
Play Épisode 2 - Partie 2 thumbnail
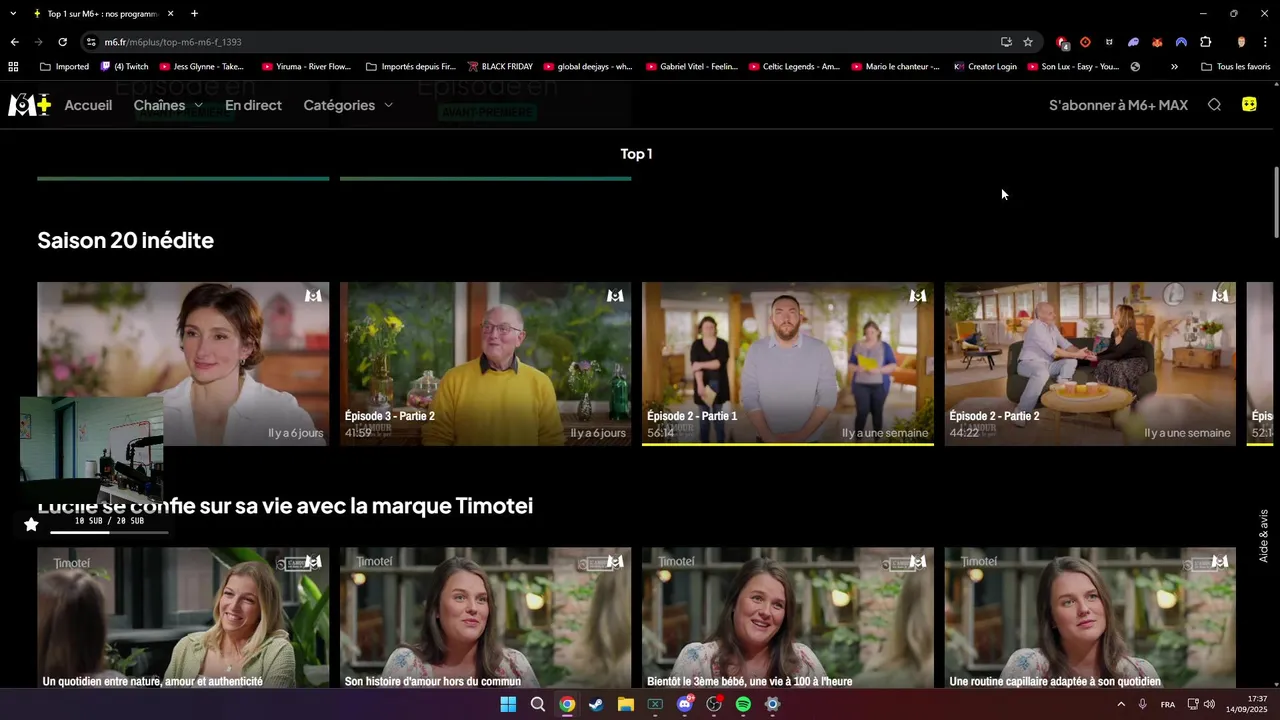coord(1090,364)
